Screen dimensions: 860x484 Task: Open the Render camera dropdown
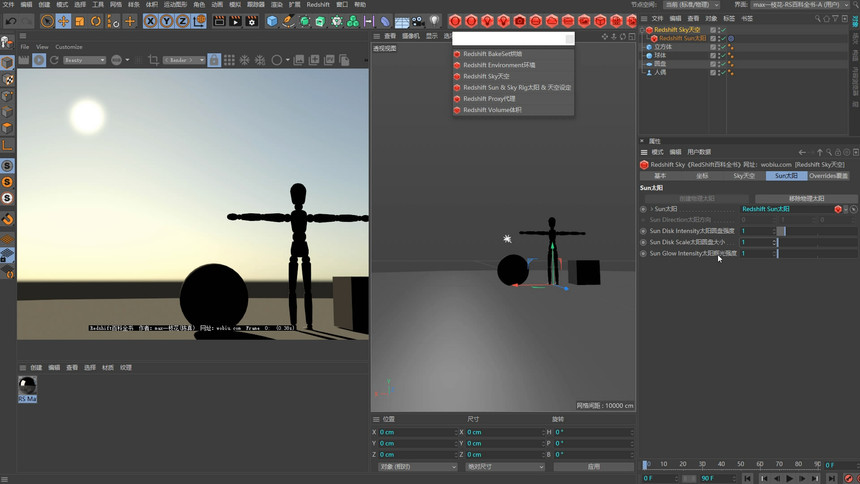tap(184, 60)
